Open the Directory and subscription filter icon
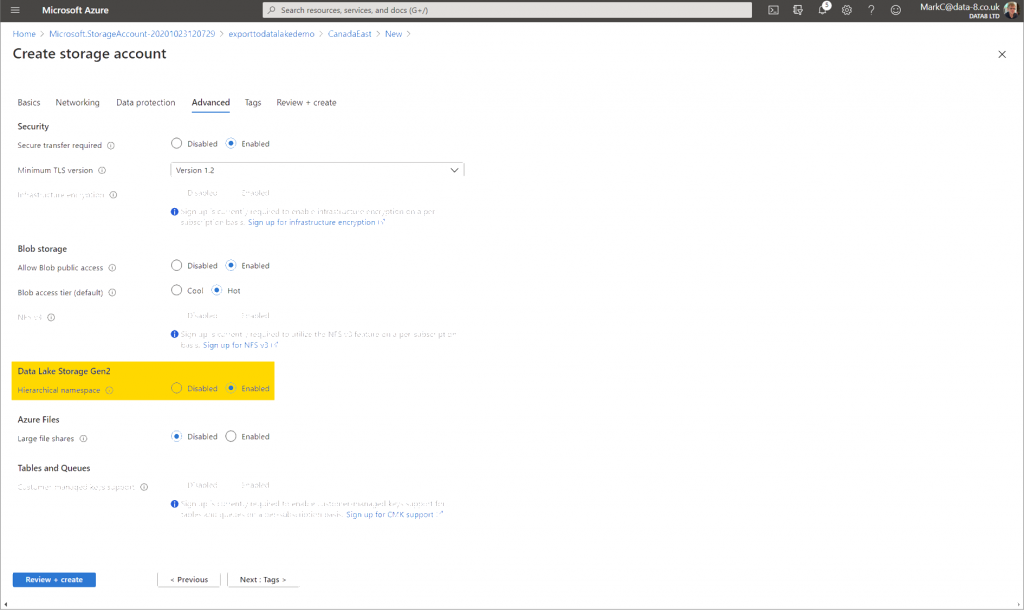This screenshot has height=610, width=1024. click(x=797, y=10)
